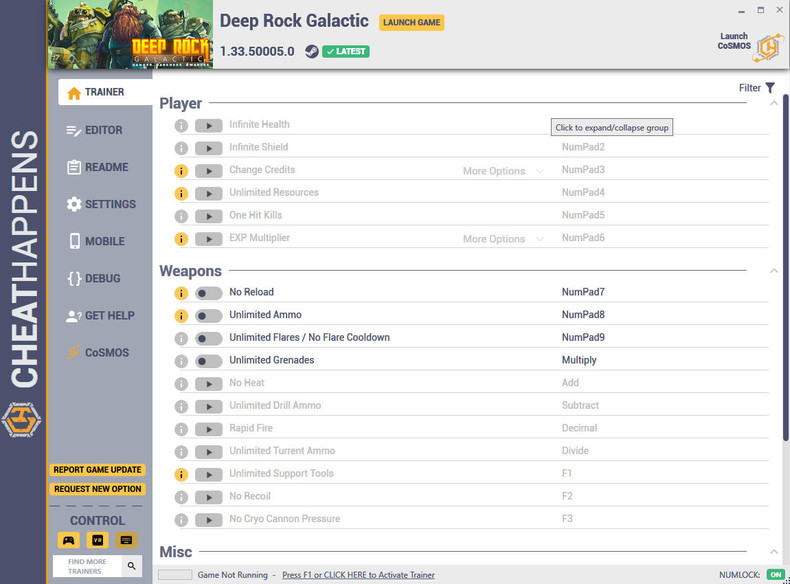Image resolution: width=790 pixels, height=584 pixels.
Task: Open the Get Help tab
Action: coord(101,315)
